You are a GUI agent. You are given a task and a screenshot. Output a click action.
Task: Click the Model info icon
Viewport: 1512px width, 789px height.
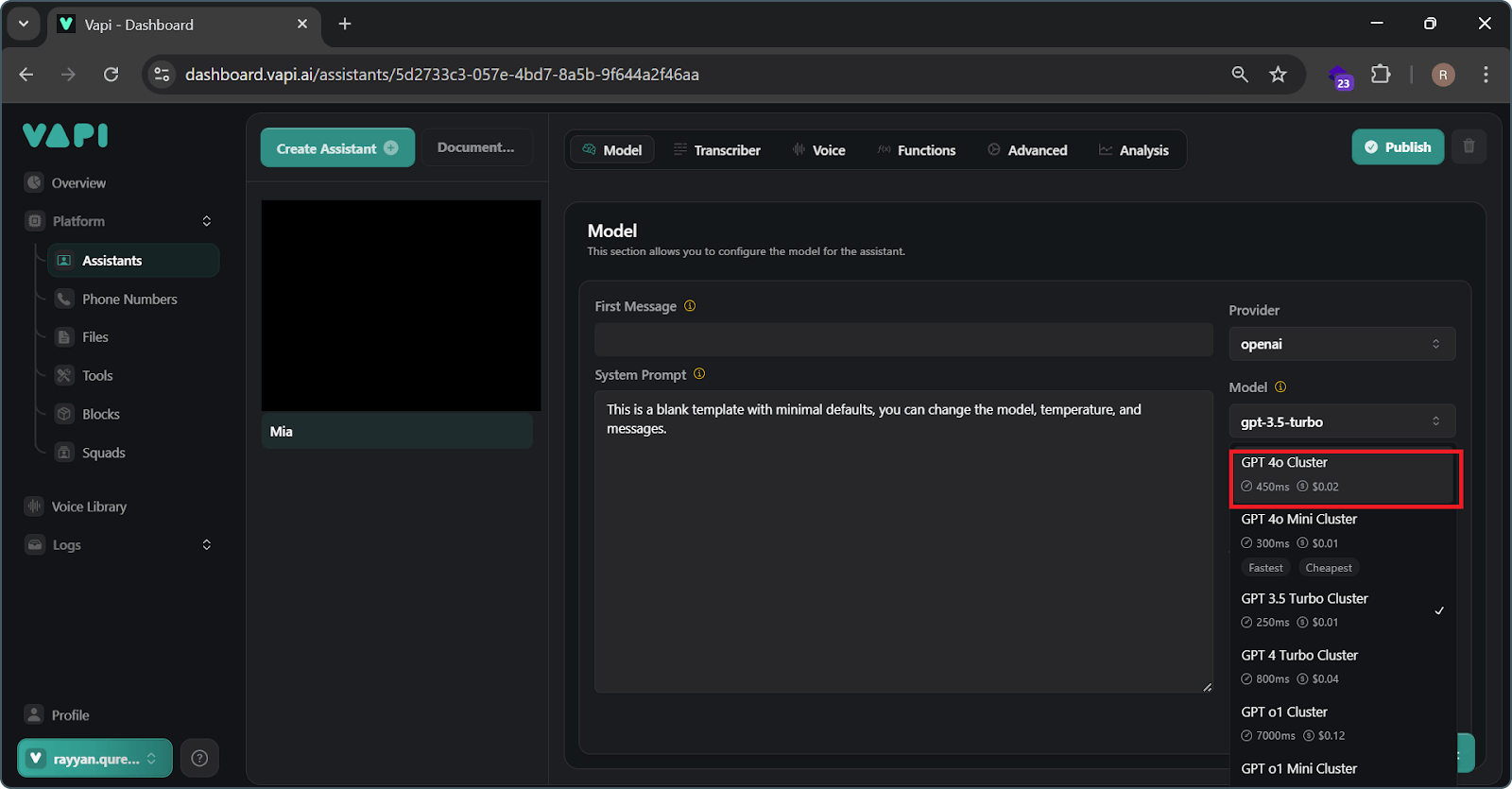pyautogui.click(x=1280, y=387)
